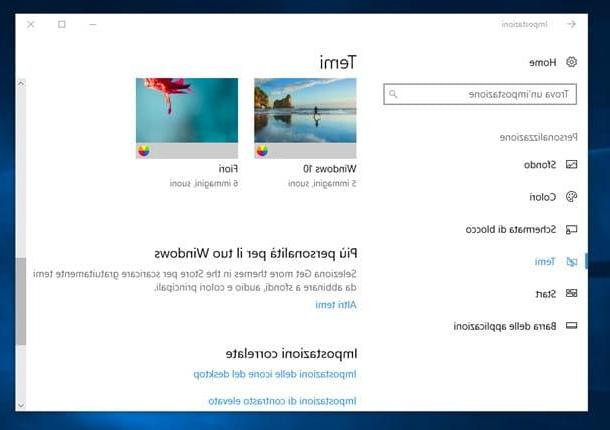610x430 pixels.
Task: Click the Schermata di blocco icon
Action: (571, 229)
